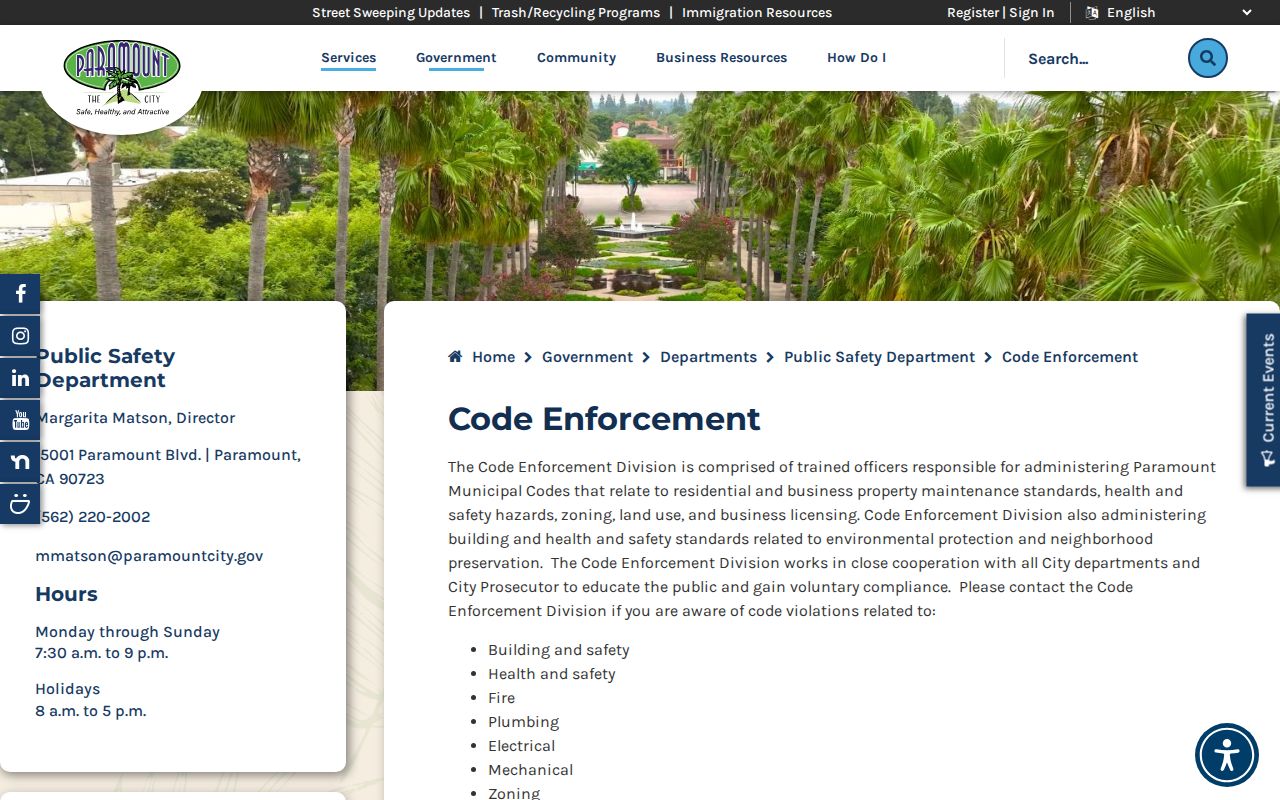Click the blue search magnifier button

tap(1207, 58)
